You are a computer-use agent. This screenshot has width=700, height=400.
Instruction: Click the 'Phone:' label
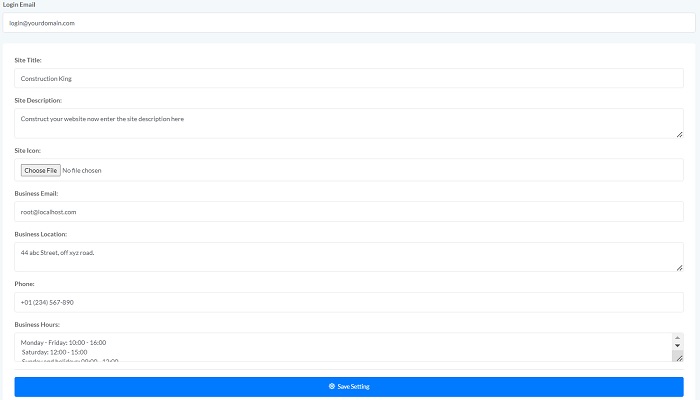coord(26,284)
